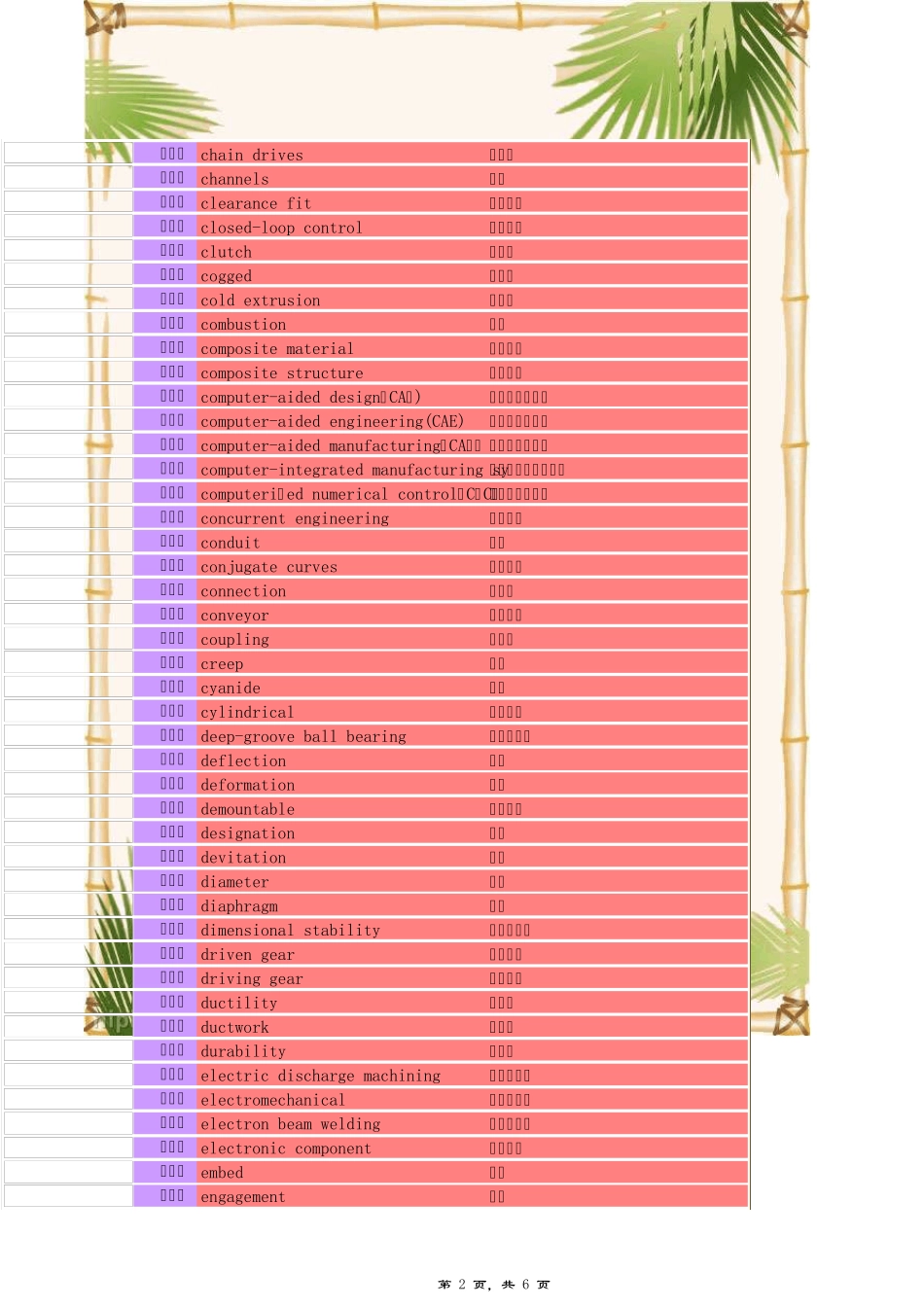Click the word 'conveyor'
The image size is (924, 1308).
(x=234, y=616)
